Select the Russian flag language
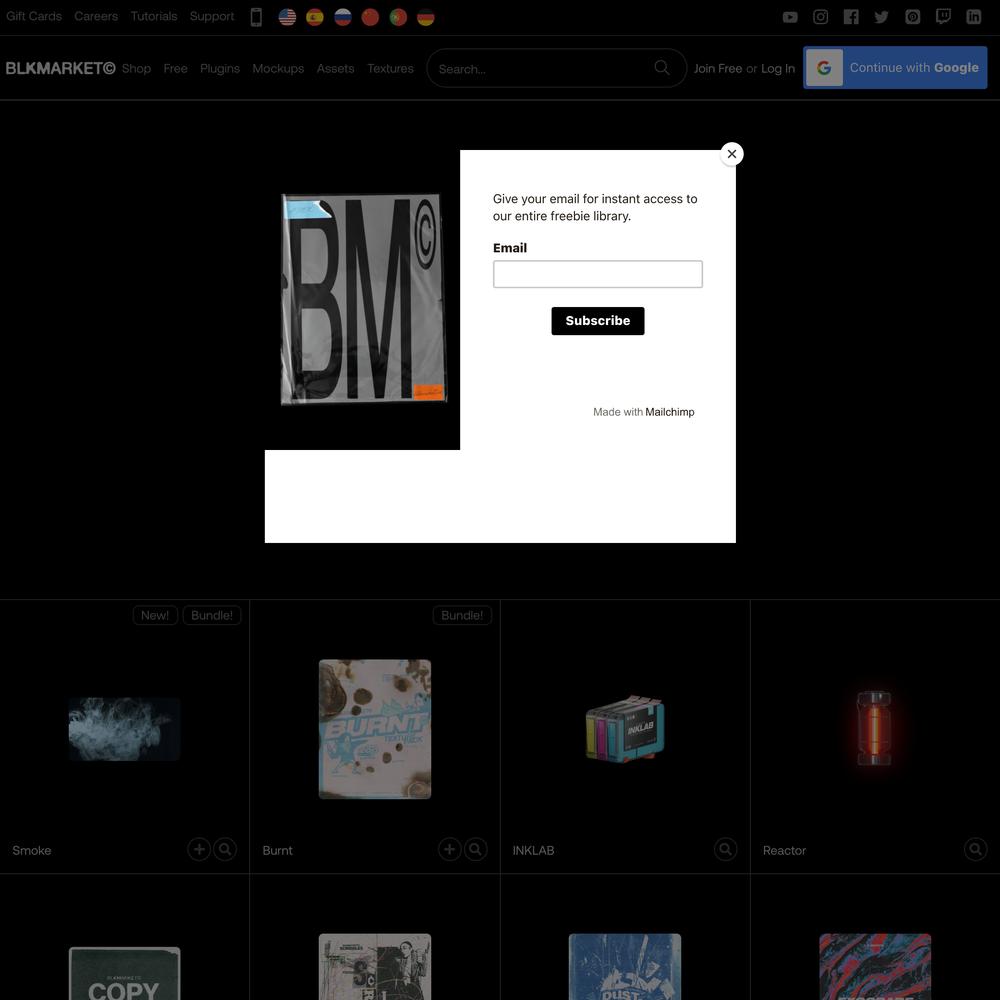 342,17
